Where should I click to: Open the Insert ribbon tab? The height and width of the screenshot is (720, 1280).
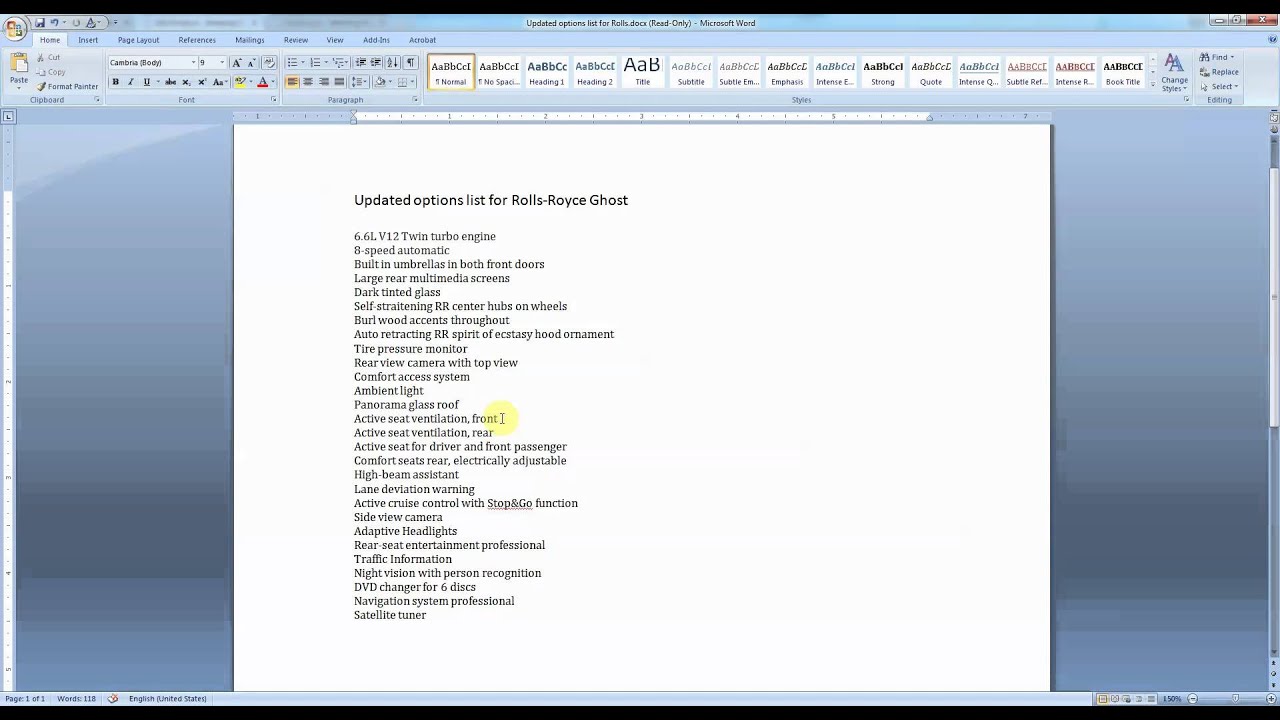click(x=88, y=40)
